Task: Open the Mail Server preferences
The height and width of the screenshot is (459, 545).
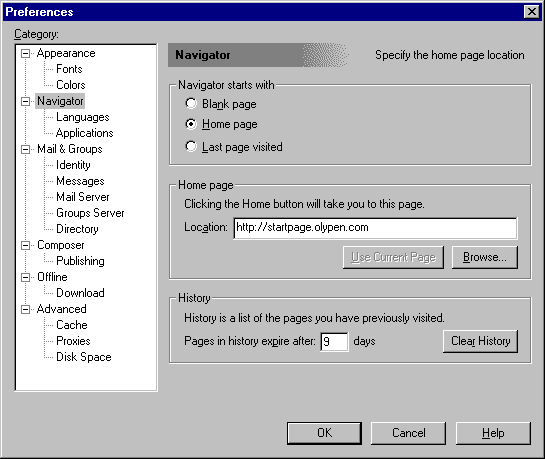Action: coord(83,197)
